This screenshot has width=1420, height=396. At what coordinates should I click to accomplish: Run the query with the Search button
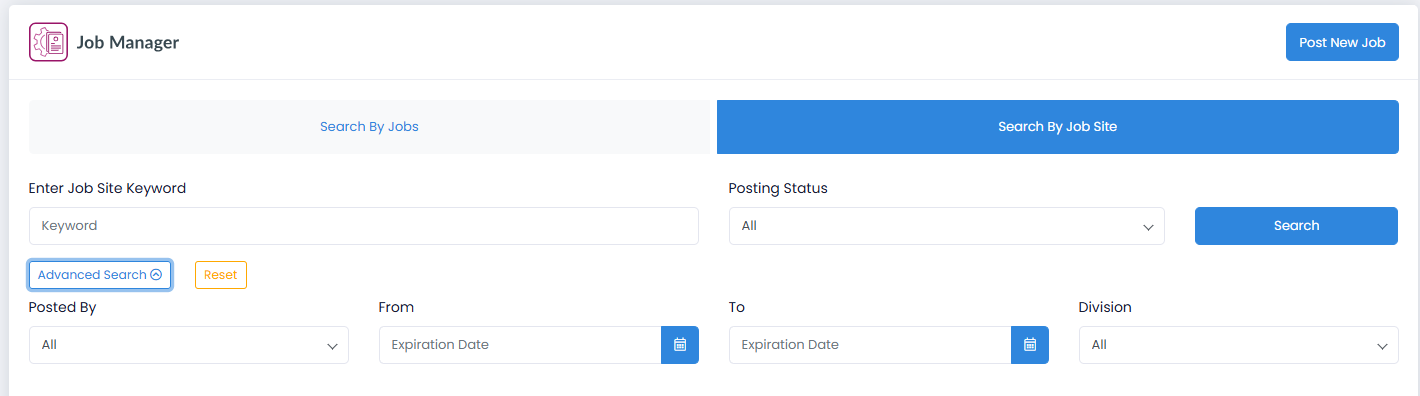[1296, 226]
